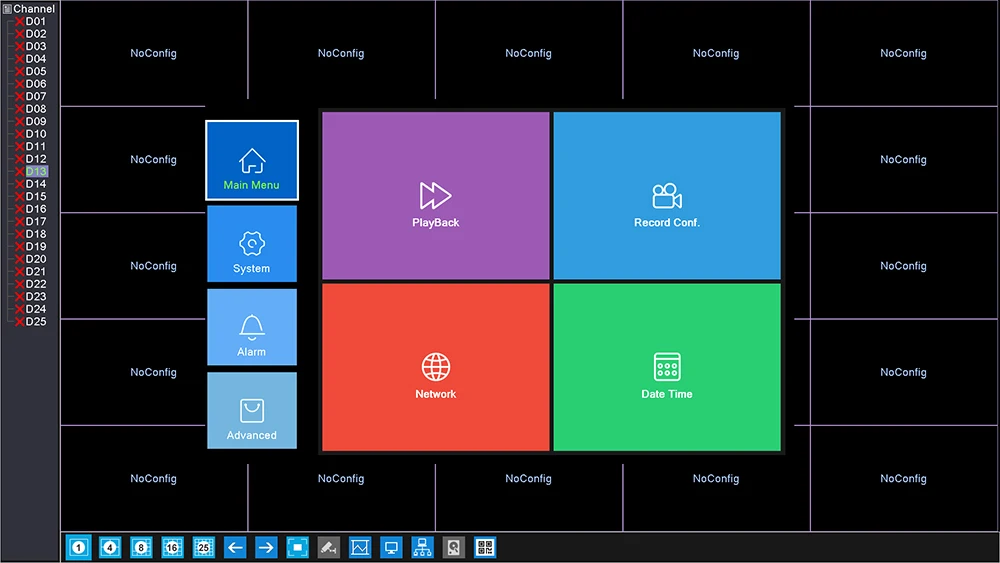
Task: Click the grey camera icon in toolbar
Action: [328, 547]
